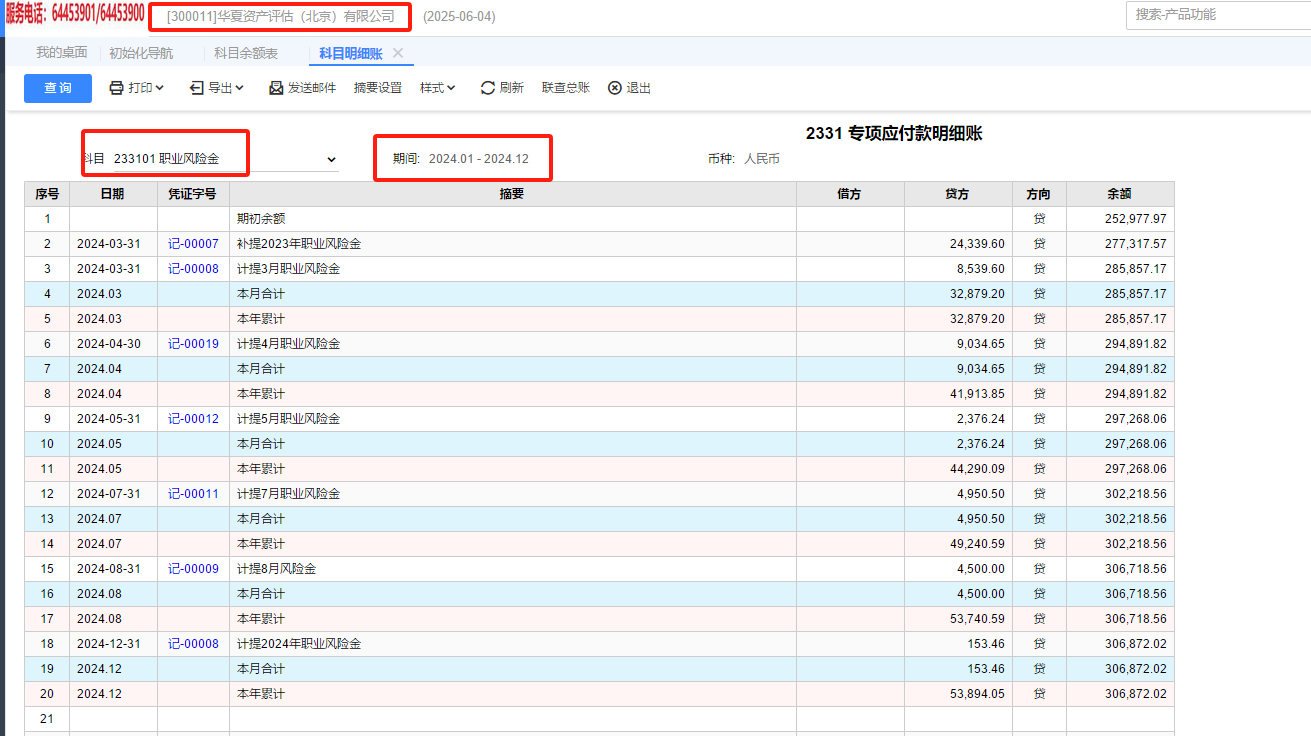Click the printer icon in the toolbar
The width and height of the screenshot is (1311, 736).
pyautogui.click(x=116, y=88)
